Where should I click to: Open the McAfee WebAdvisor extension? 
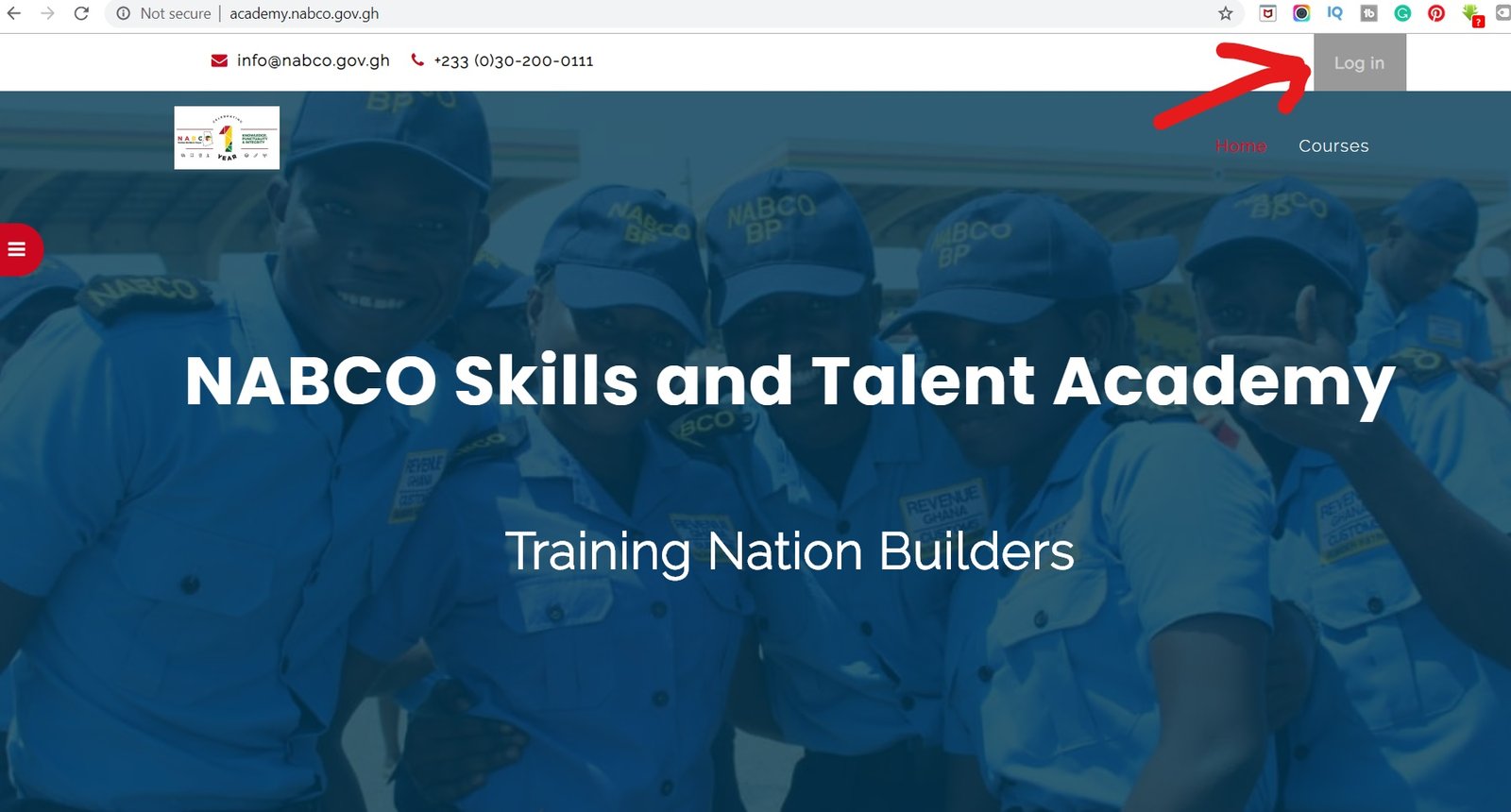(1268, 13)
